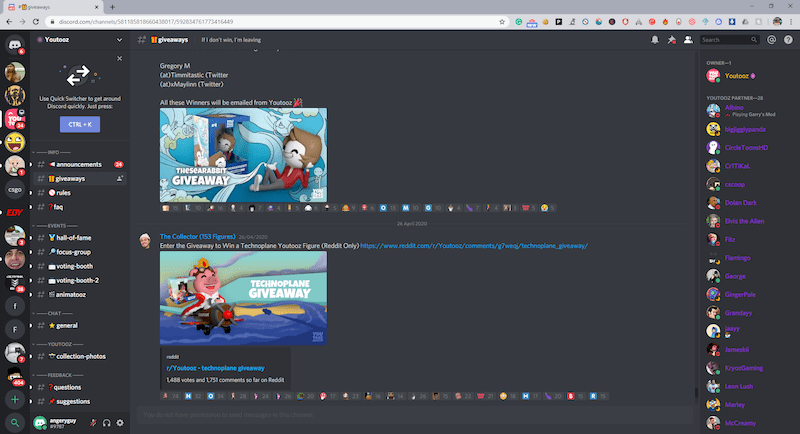Open r/Youtooz technoplane giveaway embed title
The height and width of the screenshot is (434, 800).
point(215,368)
